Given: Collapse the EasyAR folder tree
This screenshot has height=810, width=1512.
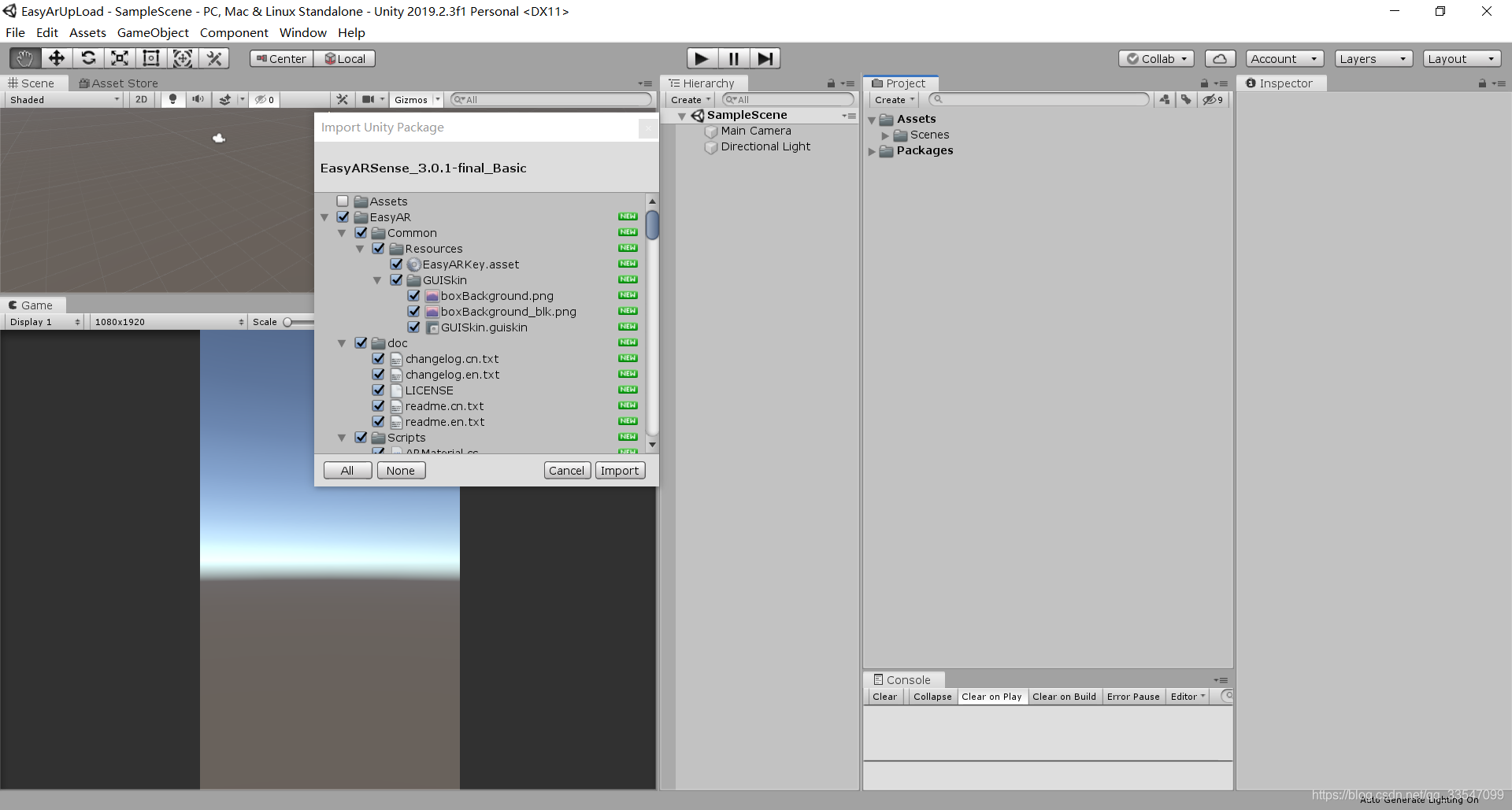Looking at the screenshot, I should point(324,217).
